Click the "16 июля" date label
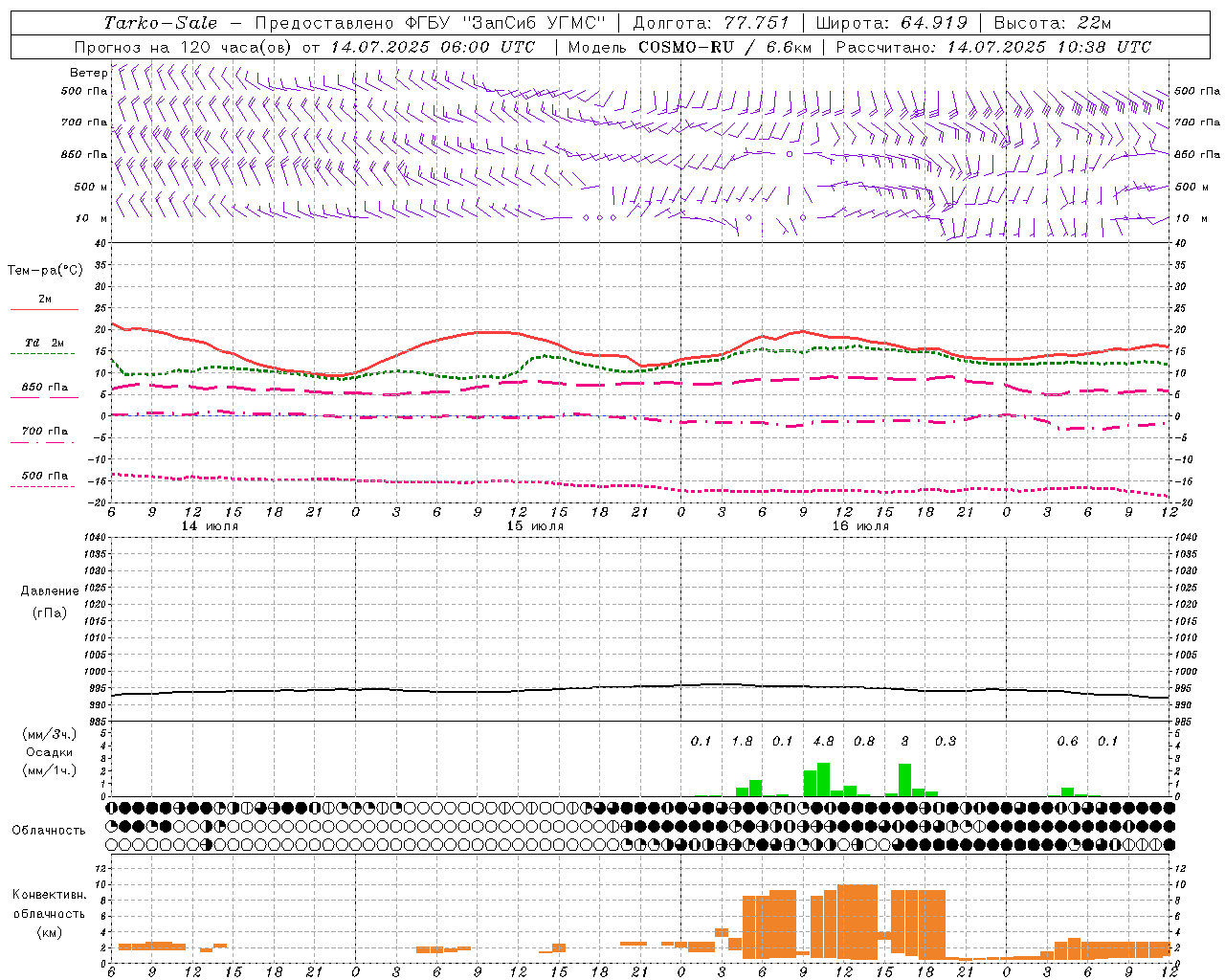Viewport: 1225px width, 980px height. point(860,525)
